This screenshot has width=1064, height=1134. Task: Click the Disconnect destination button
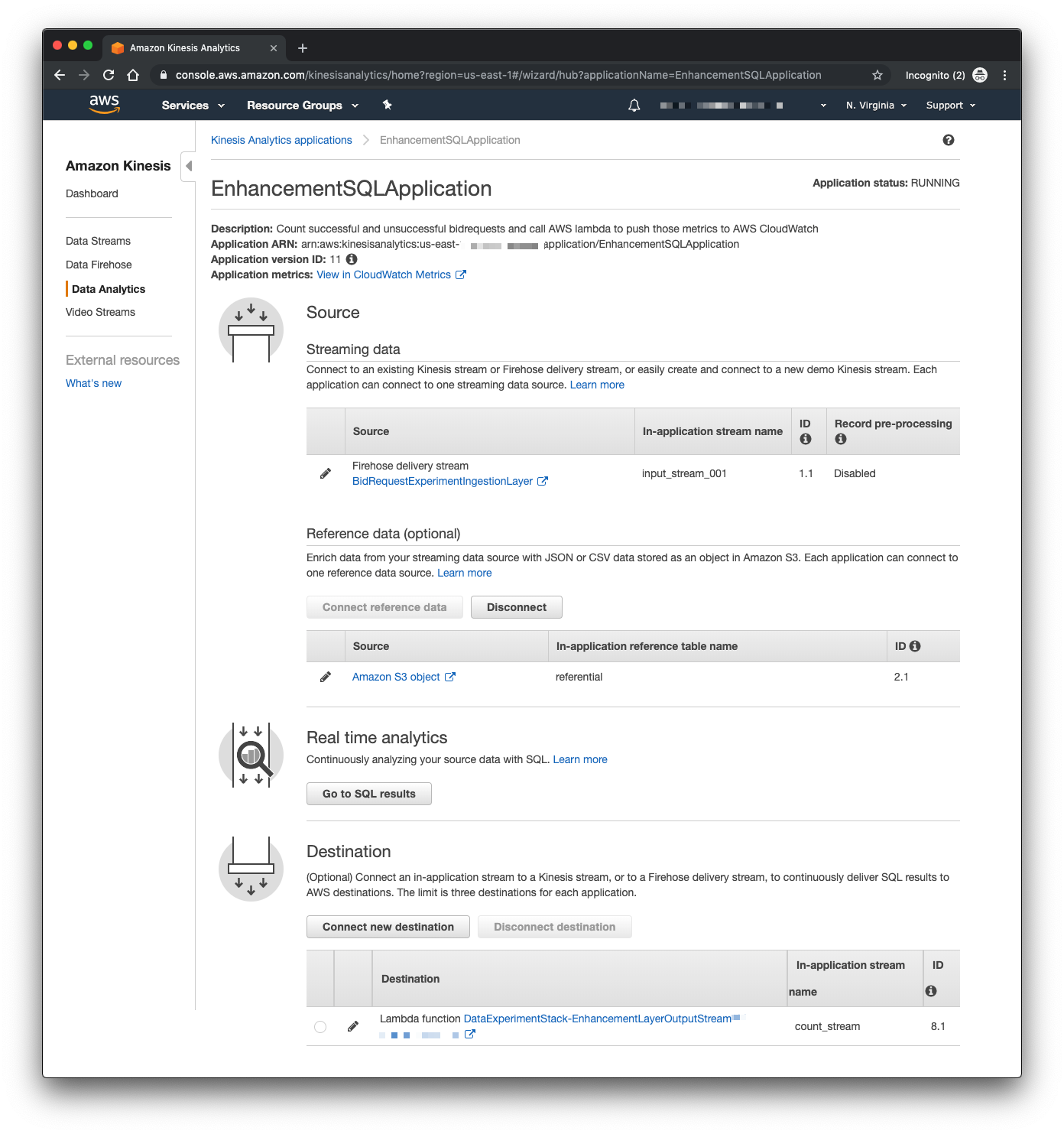[x=555, y=927]
